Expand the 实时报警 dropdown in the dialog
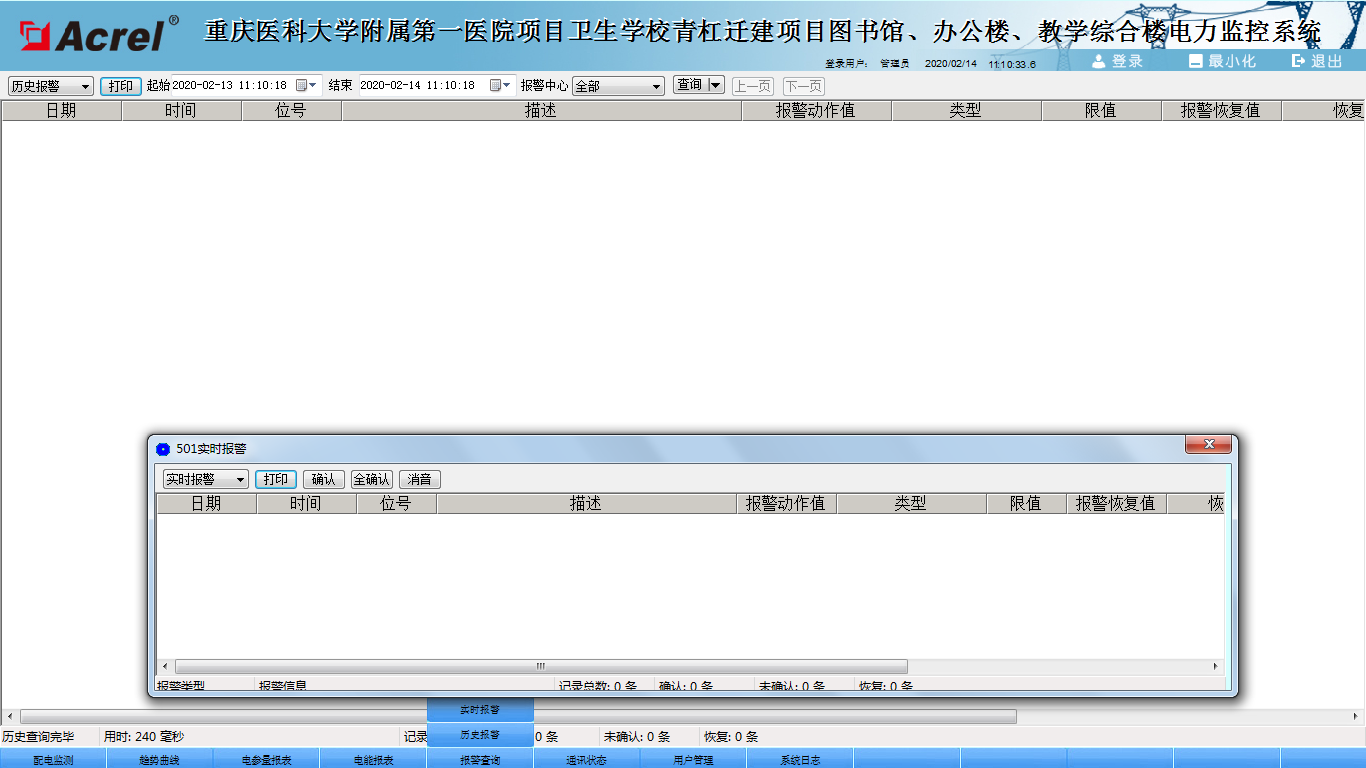Screen dimensions: 1366x768 point(240,480)
